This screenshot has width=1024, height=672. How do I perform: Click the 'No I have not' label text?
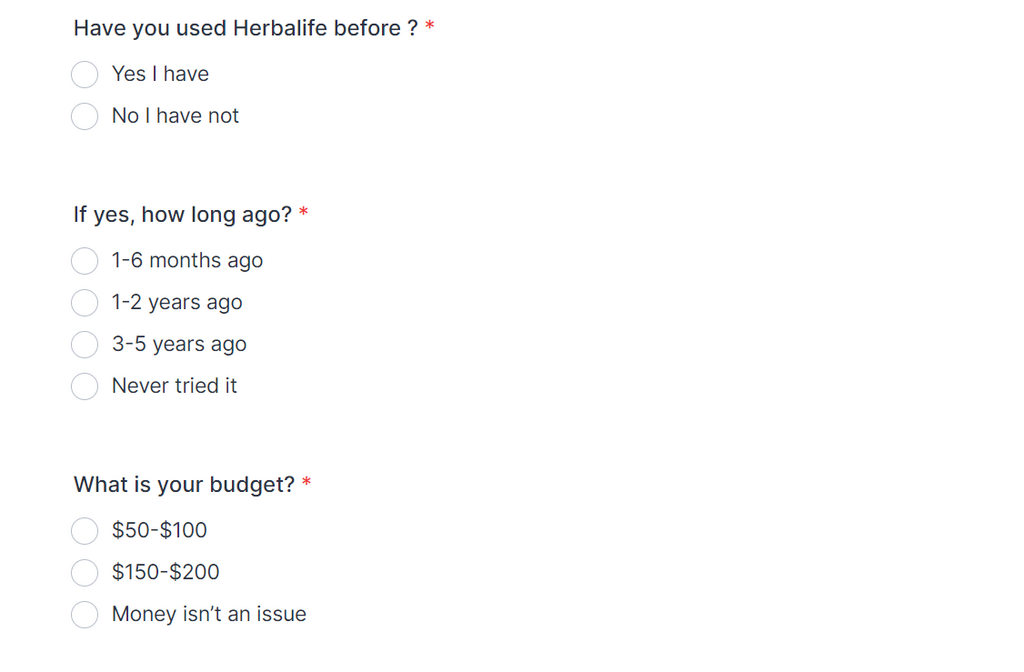click(x=175, y=116)
